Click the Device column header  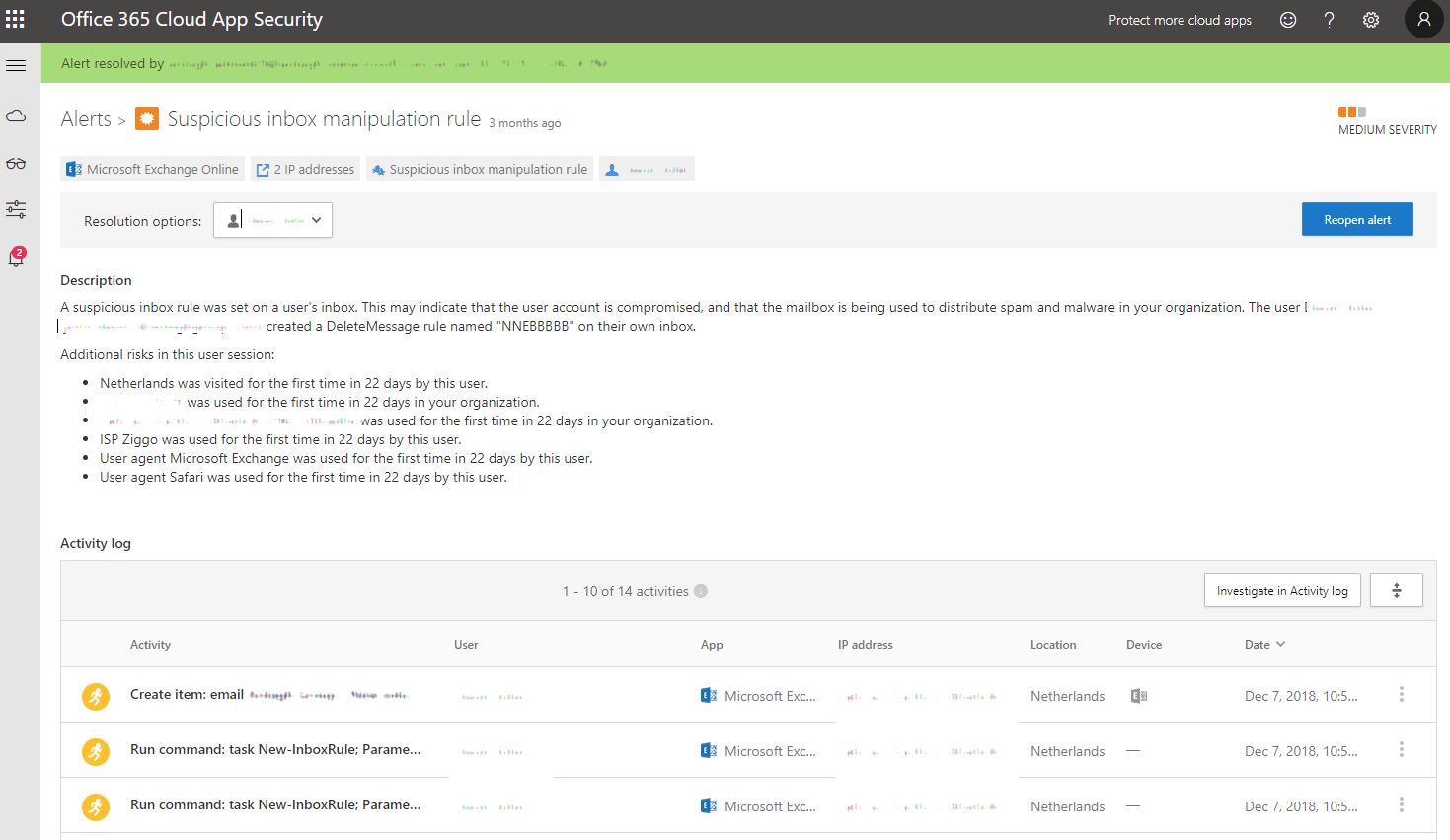click(1144, 645)
